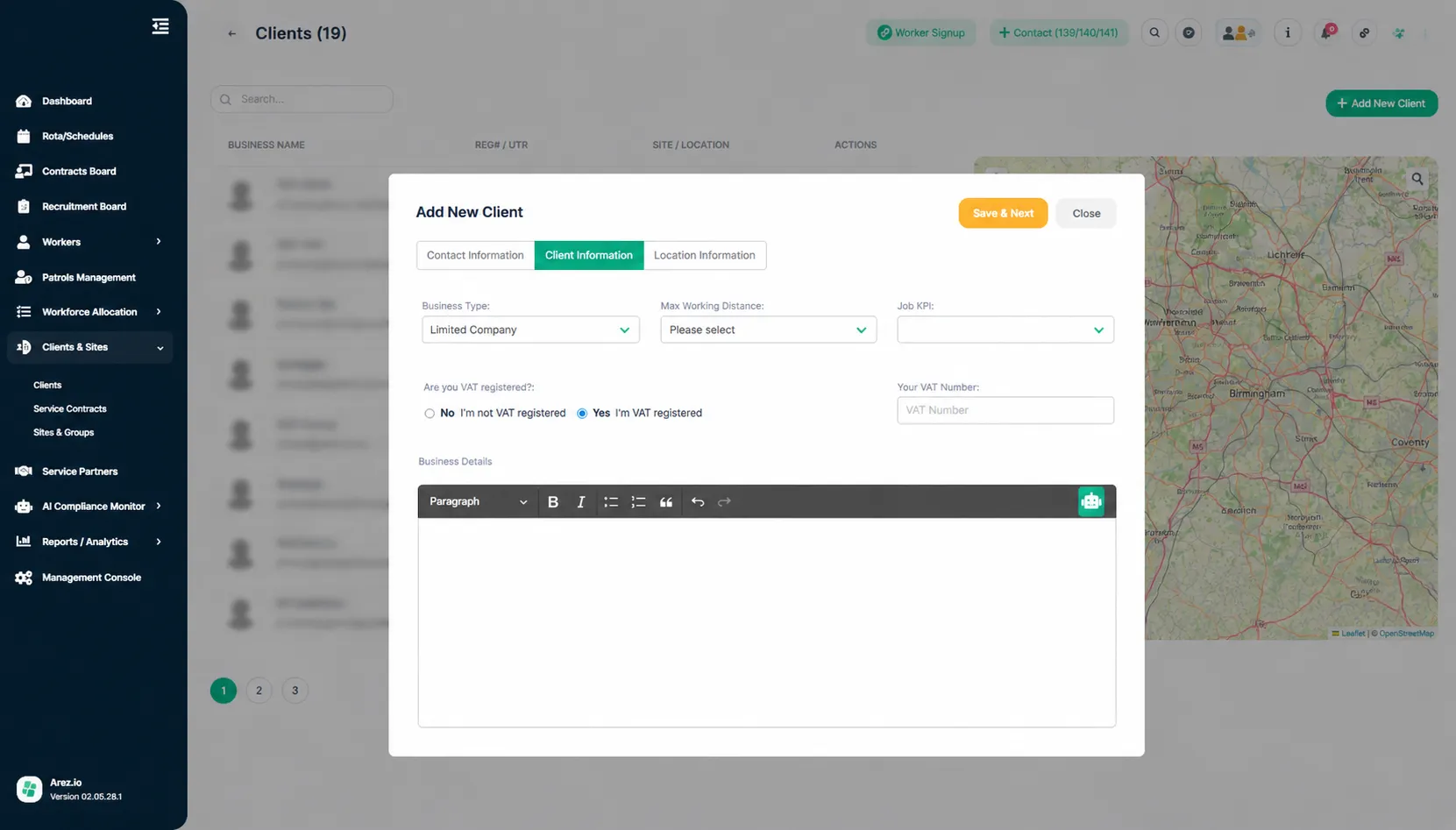Click the Contact (139/140/141) button
The width and height of the screenshot is (1456, 830).
tap(1059, 32)
